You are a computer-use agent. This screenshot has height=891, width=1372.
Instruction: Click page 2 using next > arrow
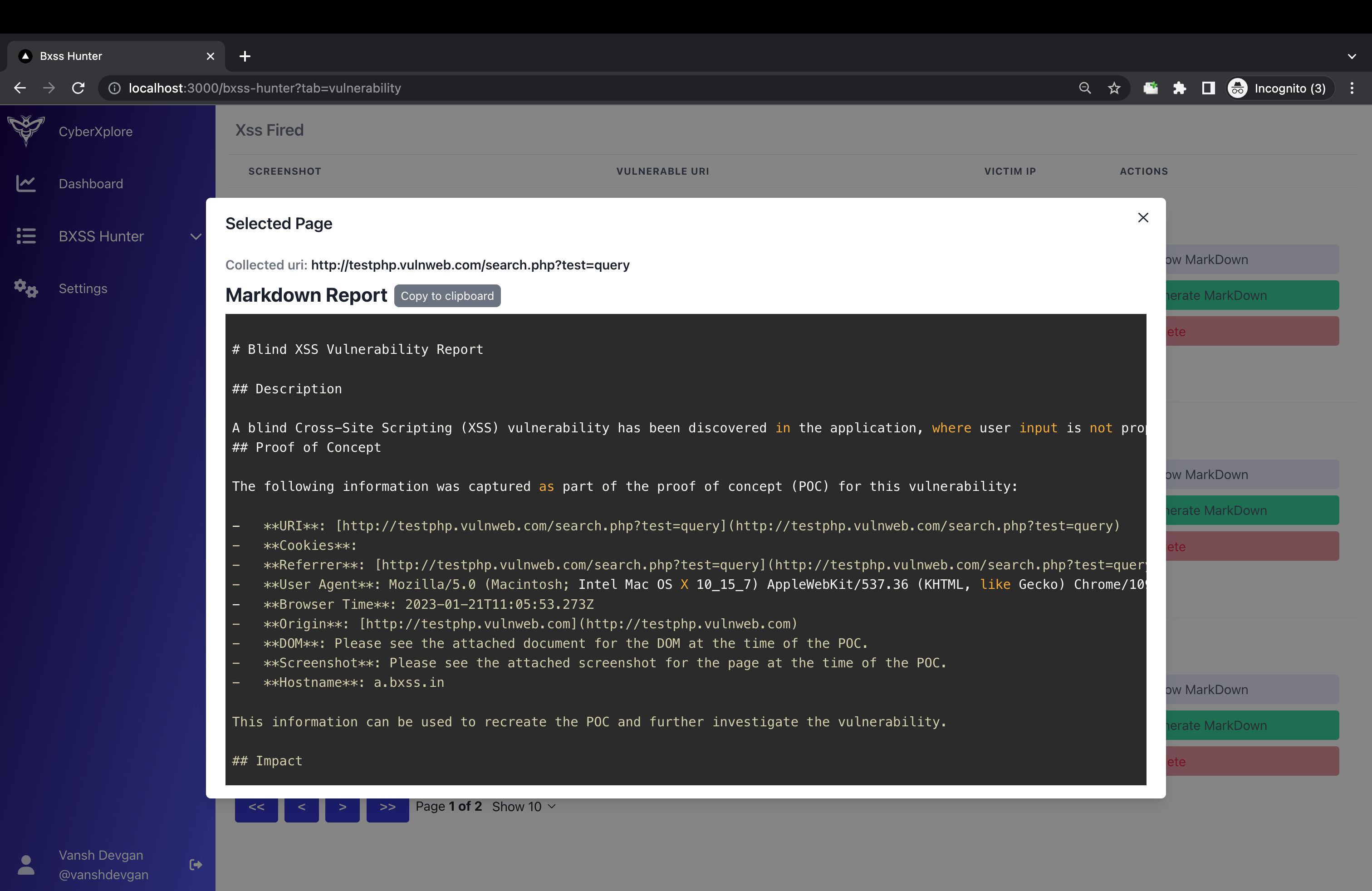[x=343, y=807]
